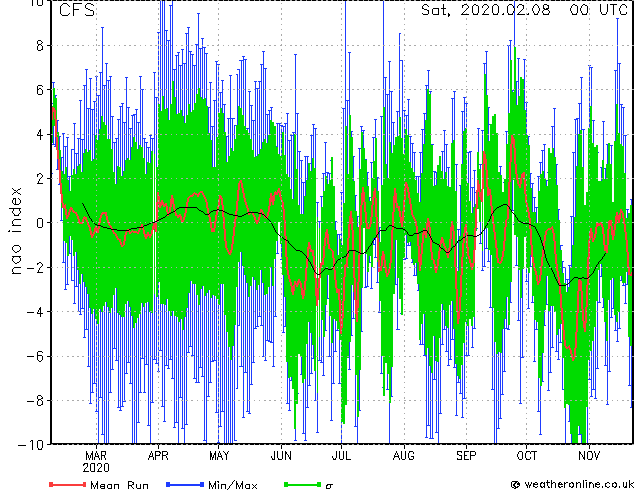The image size is (634, 490).
Task: Click the y-axis value 0
Action: [40, 223]
